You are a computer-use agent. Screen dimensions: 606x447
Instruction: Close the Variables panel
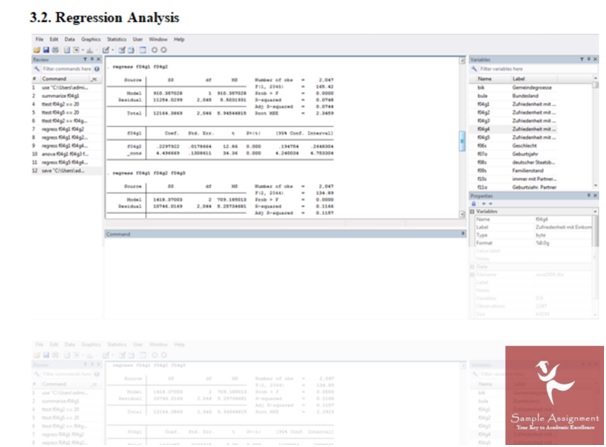click(595, 59)
